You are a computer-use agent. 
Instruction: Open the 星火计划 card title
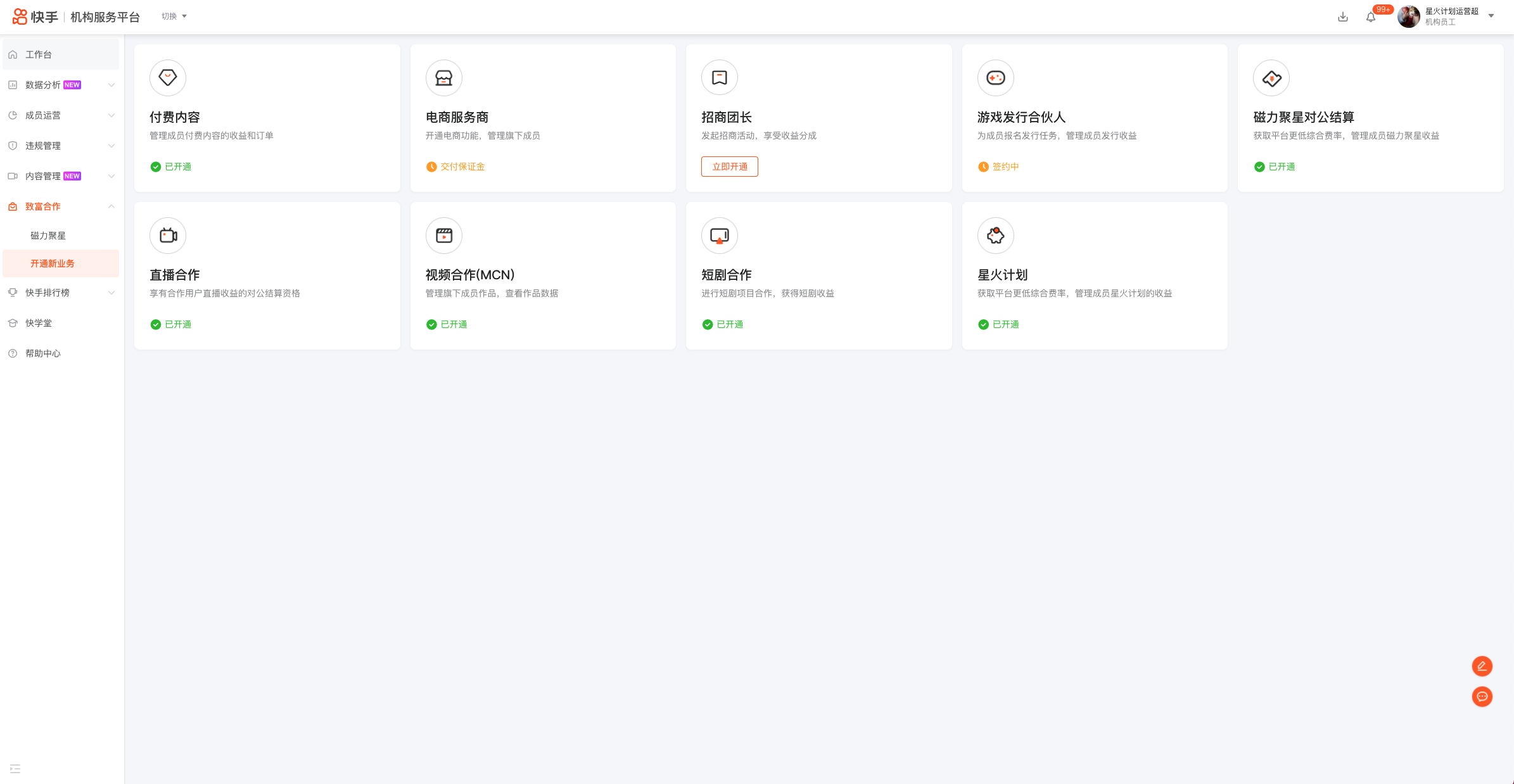click(1003, 275)
